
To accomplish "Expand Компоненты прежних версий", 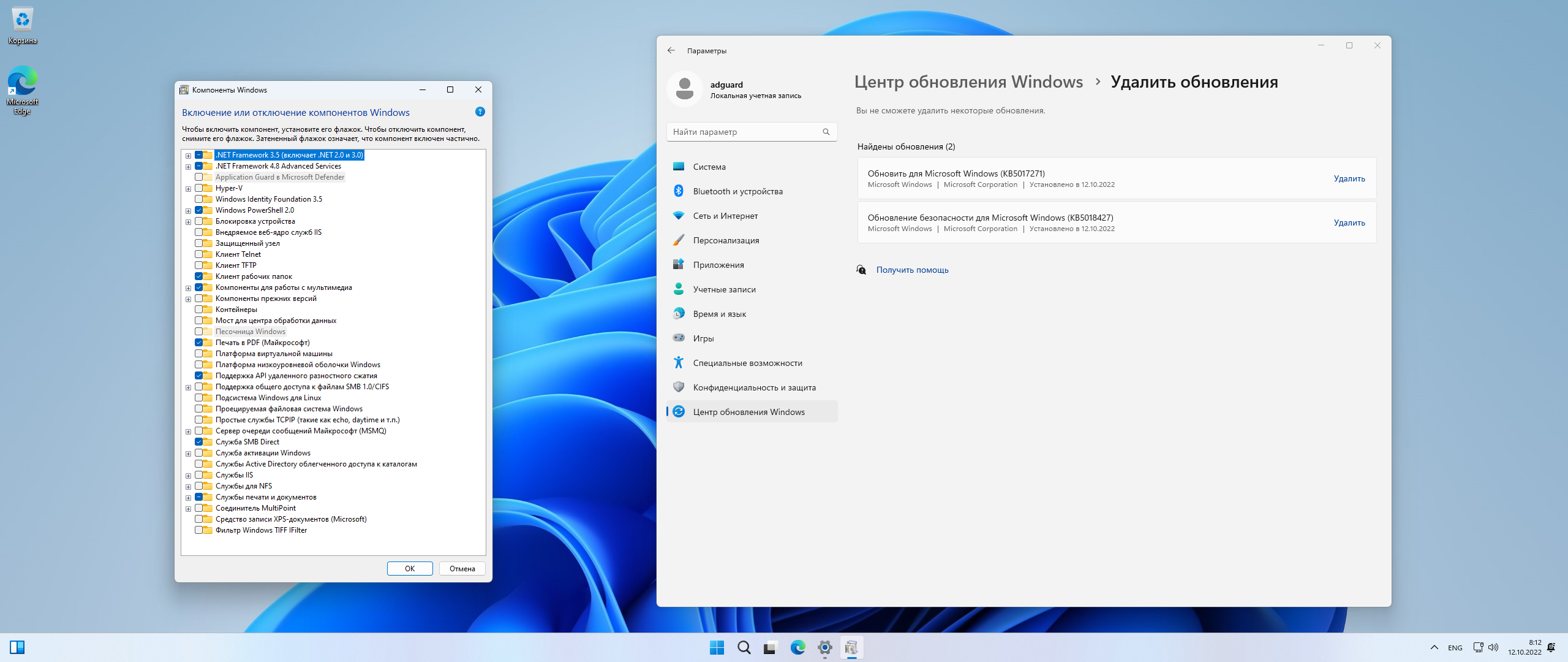I will pyautogui.click(x=188, y=299).
